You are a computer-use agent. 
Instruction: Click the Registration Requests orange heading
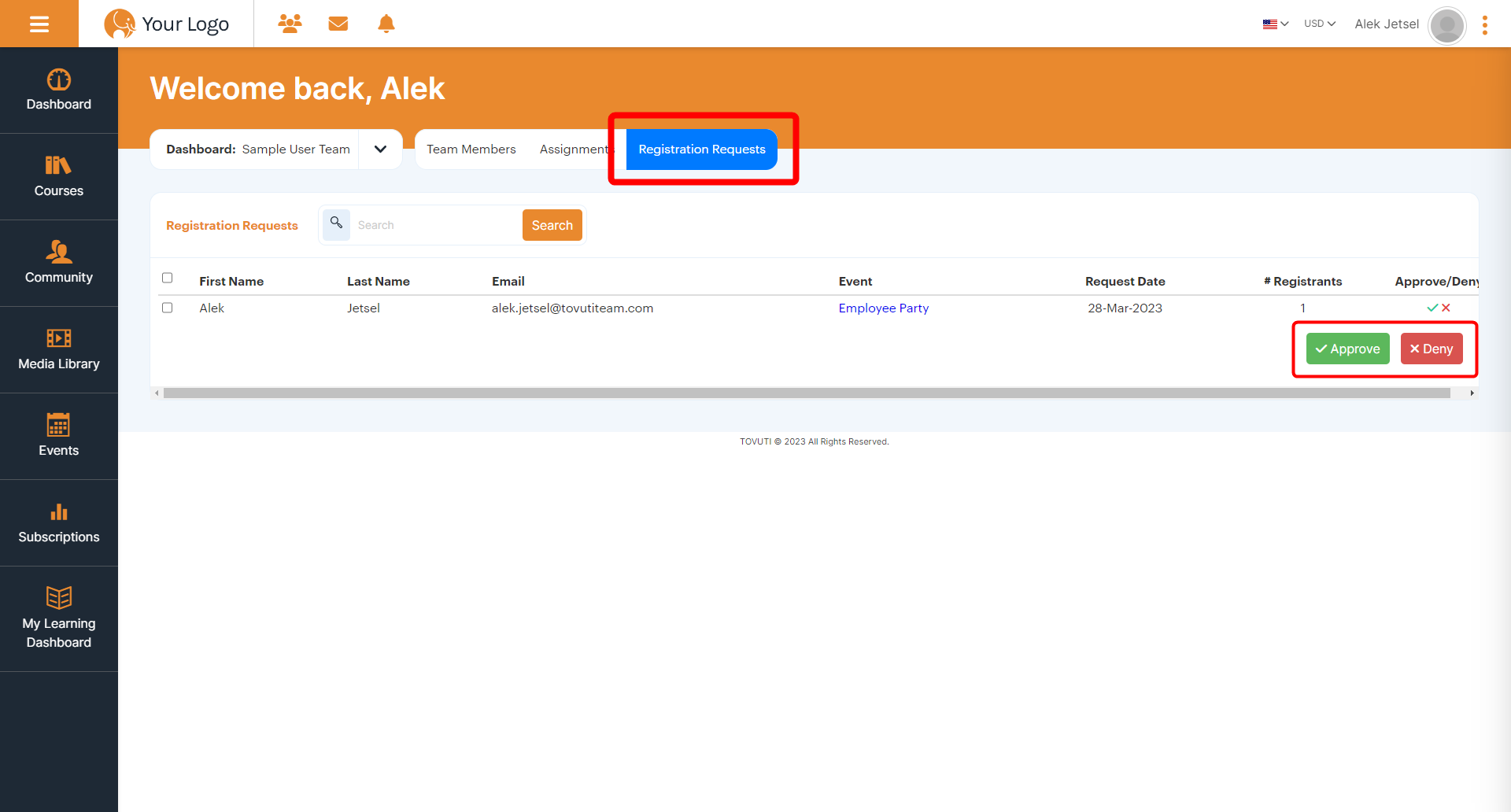point(232,225)
